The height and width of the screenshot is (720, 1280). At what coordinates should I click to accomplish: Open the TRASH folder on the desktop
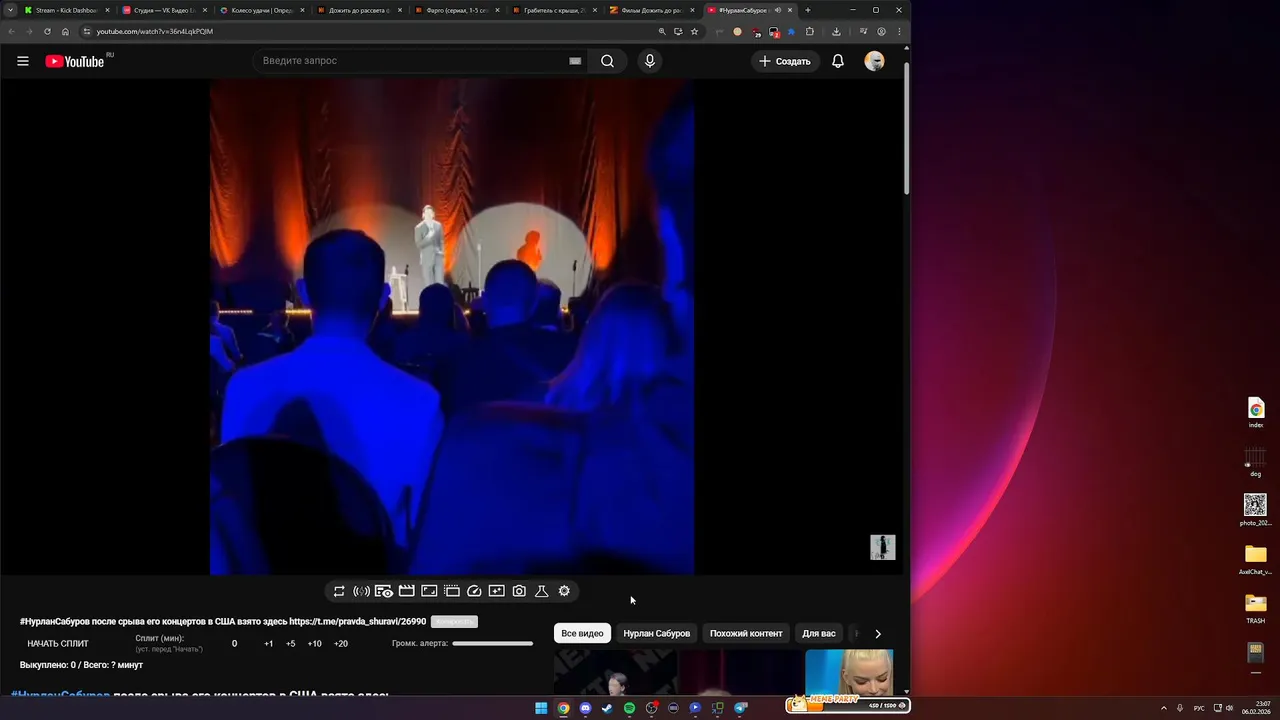point(1255,609)
